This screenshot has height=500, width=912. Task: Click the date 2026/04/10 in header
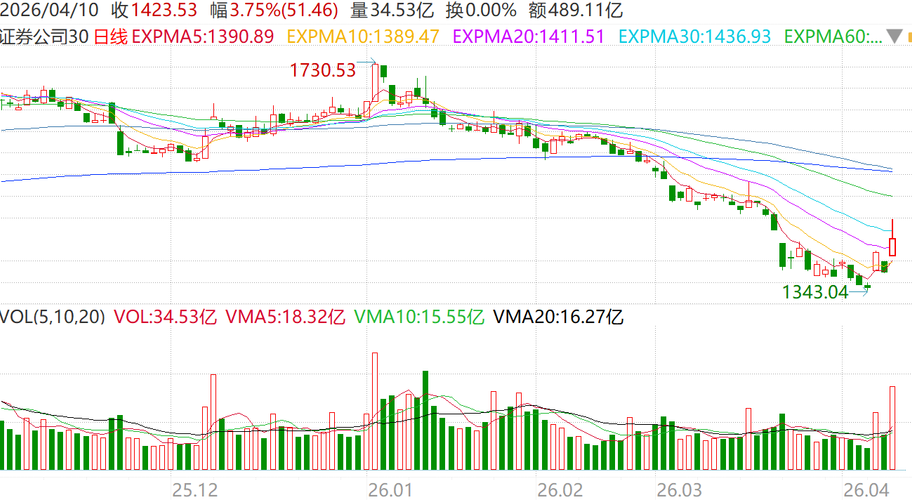tap(49, 10)
